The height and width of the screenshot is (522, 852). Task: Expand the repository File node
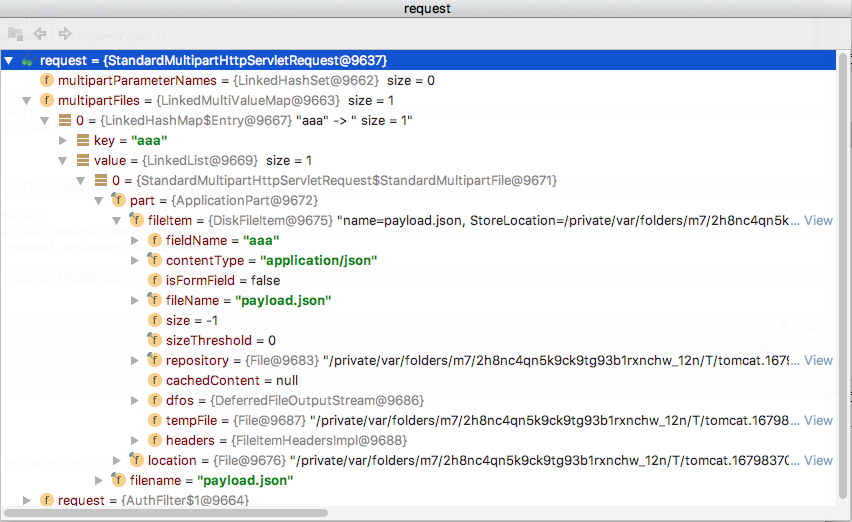(135, 361)
